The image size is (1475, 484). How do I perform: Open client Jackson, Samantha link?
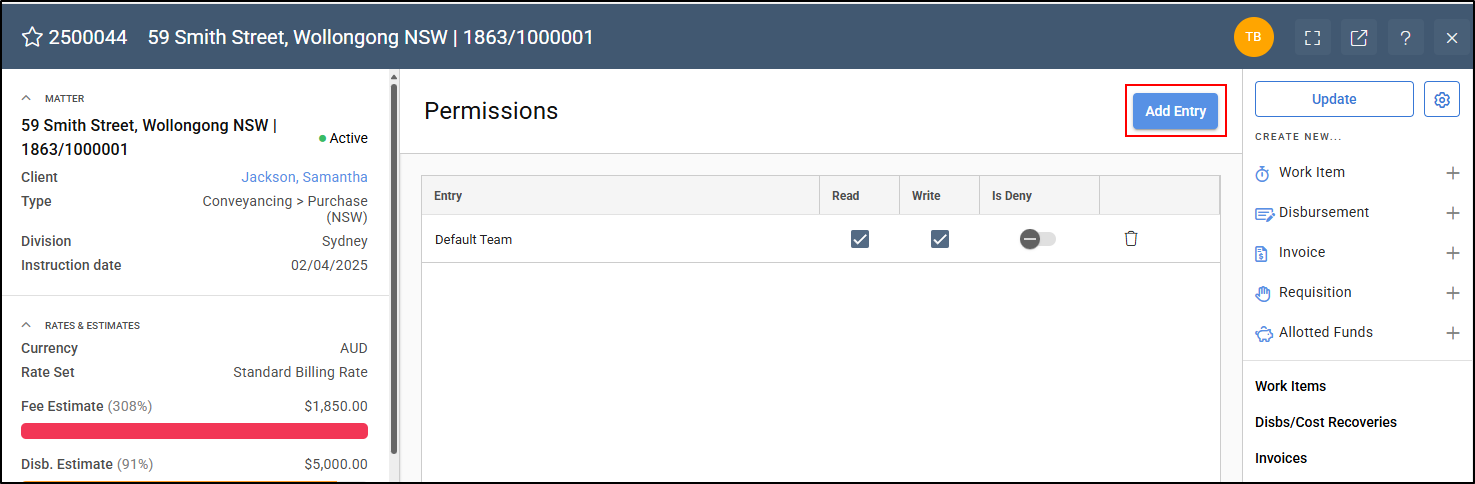(304, 177)
